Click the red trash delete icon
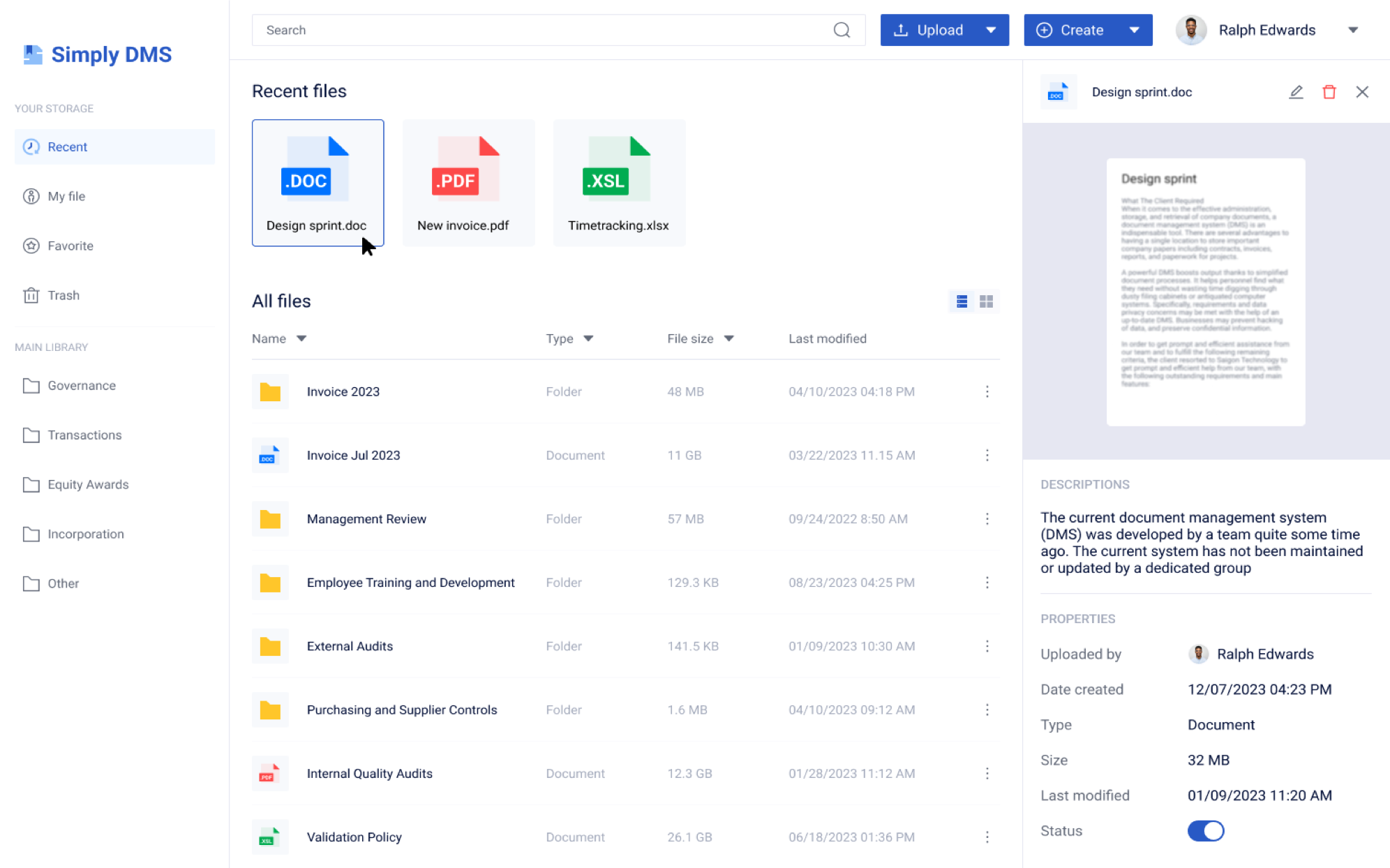This screenshot has width=1390, height=868. pos(1329,92)
